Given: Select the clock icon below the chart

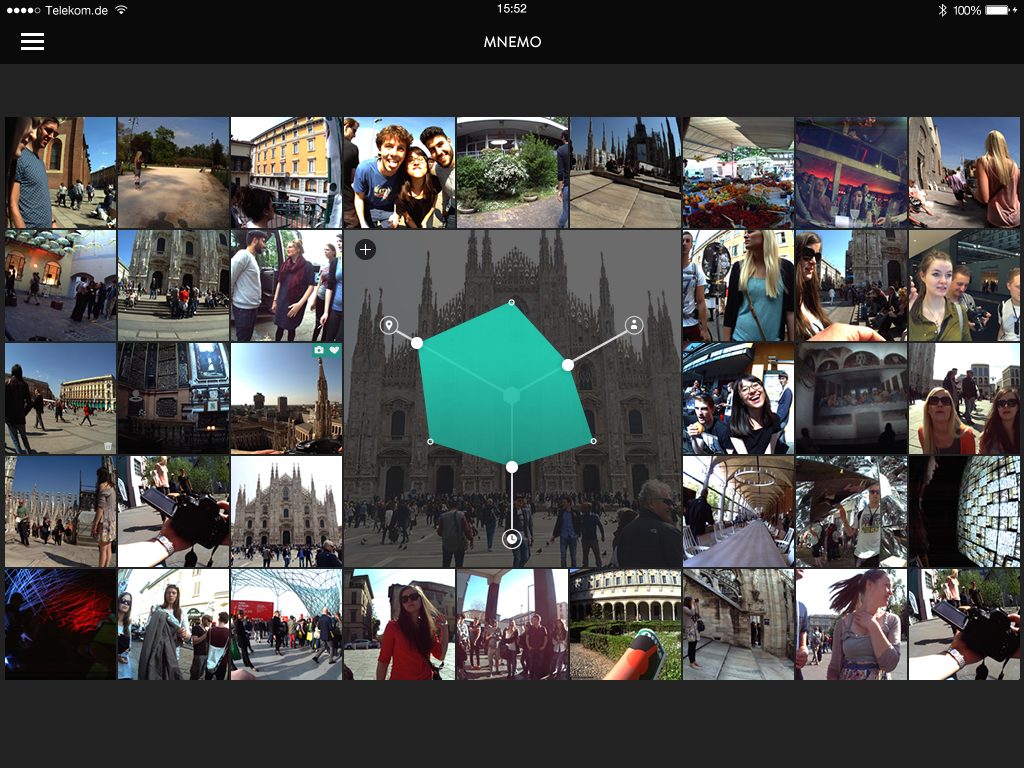Looking at the screenshot, I should pos(512,539).
